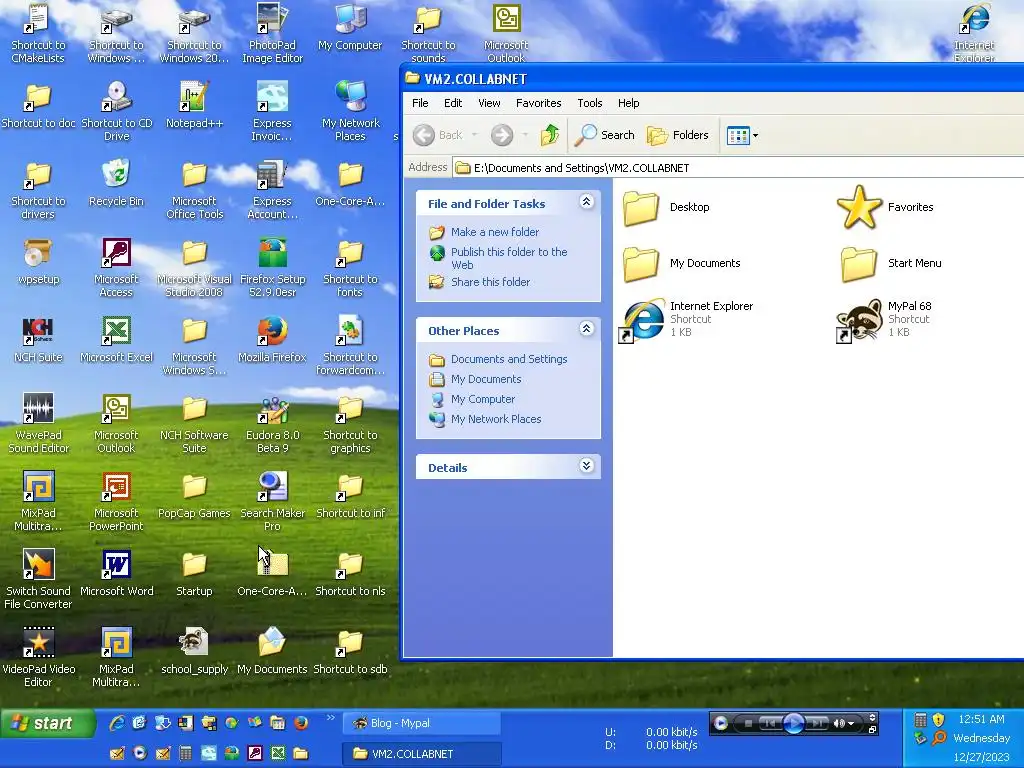Open the Favorites star folder
The height and width of the screenshot is (768, 1024).
886,207
